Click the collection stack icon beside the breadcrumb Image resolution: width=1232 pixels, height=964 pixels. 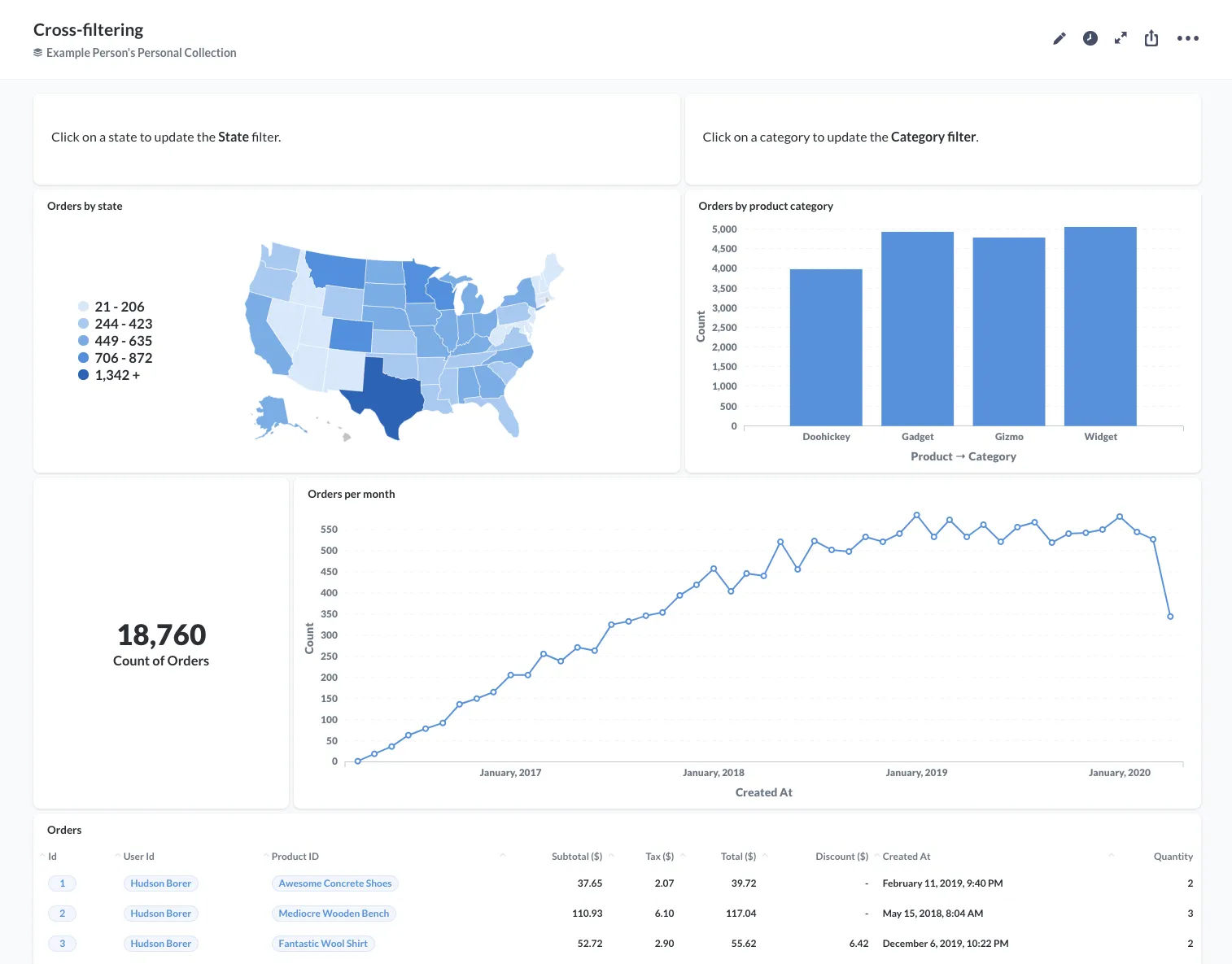click(x=37, y=52)
